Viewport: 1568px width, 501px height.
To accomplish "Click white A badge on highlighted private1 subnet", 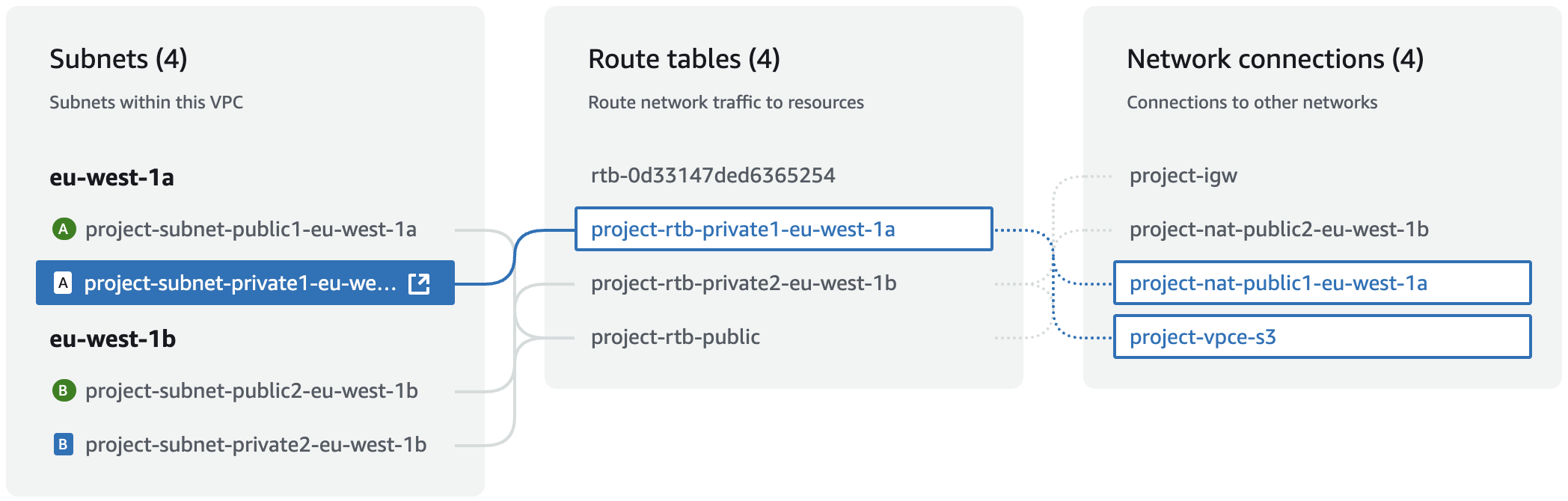I will [x=64, y=283].
